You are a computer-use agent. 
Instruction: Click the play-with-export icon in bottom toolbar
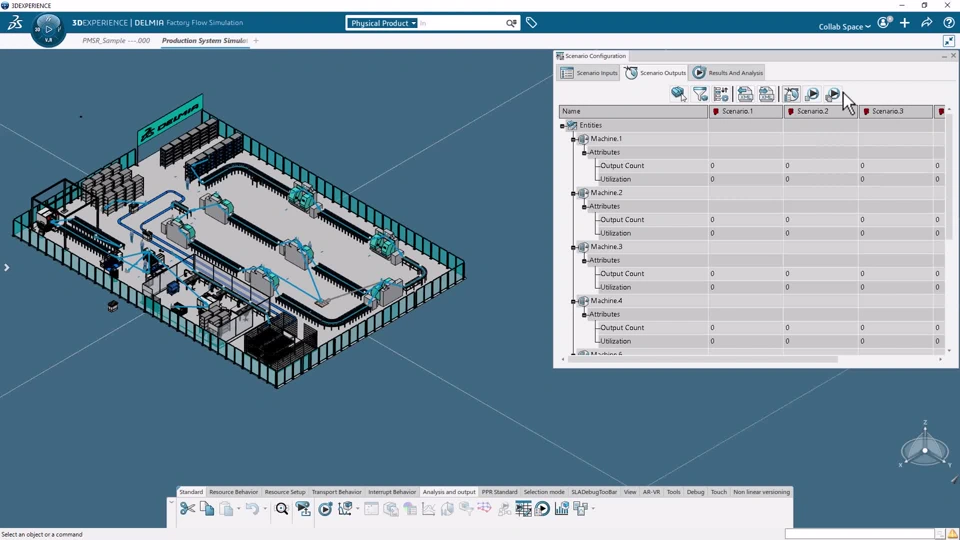point(303,508)
